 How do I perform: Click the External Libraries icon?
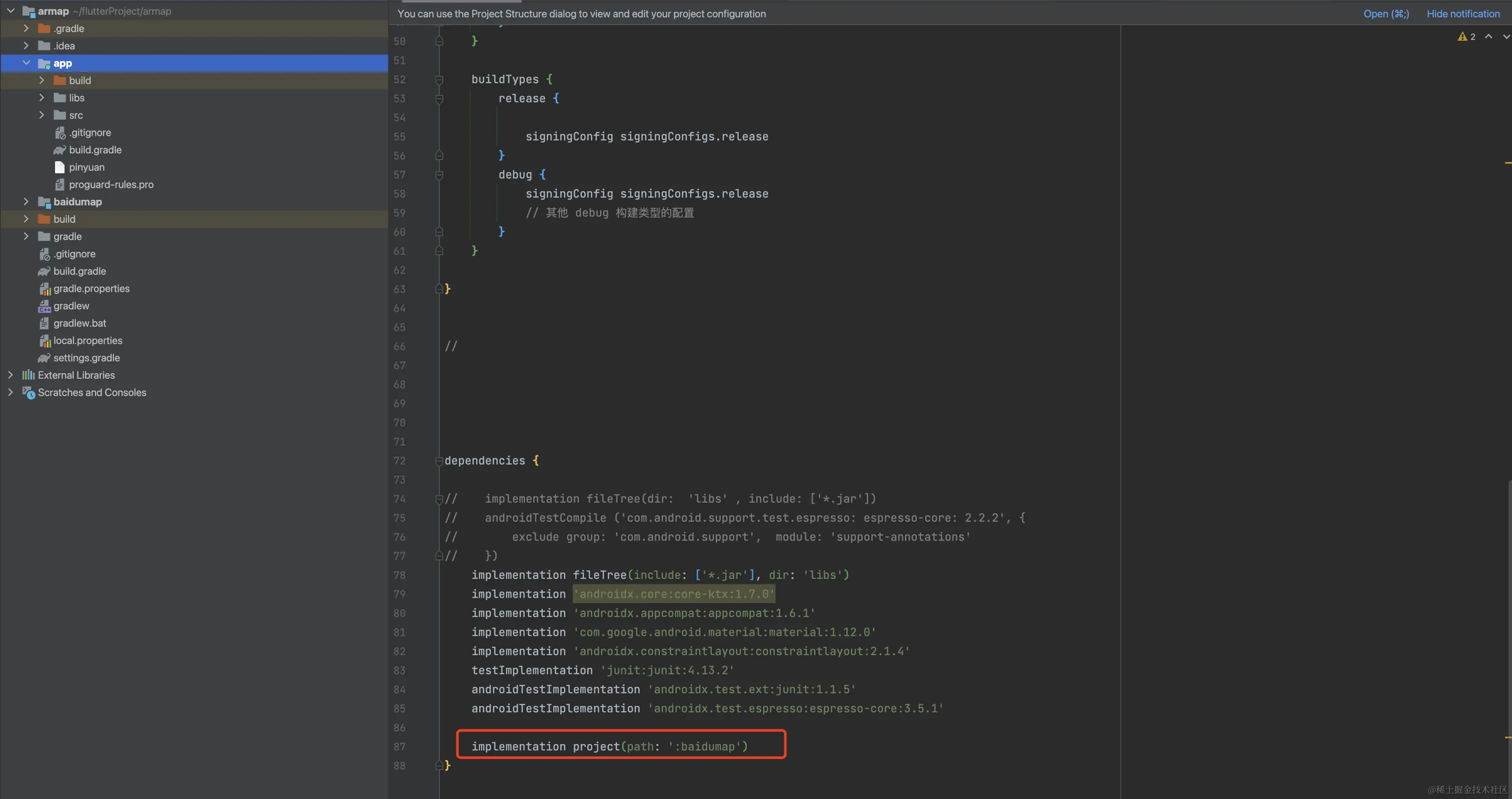coord(28,375)
